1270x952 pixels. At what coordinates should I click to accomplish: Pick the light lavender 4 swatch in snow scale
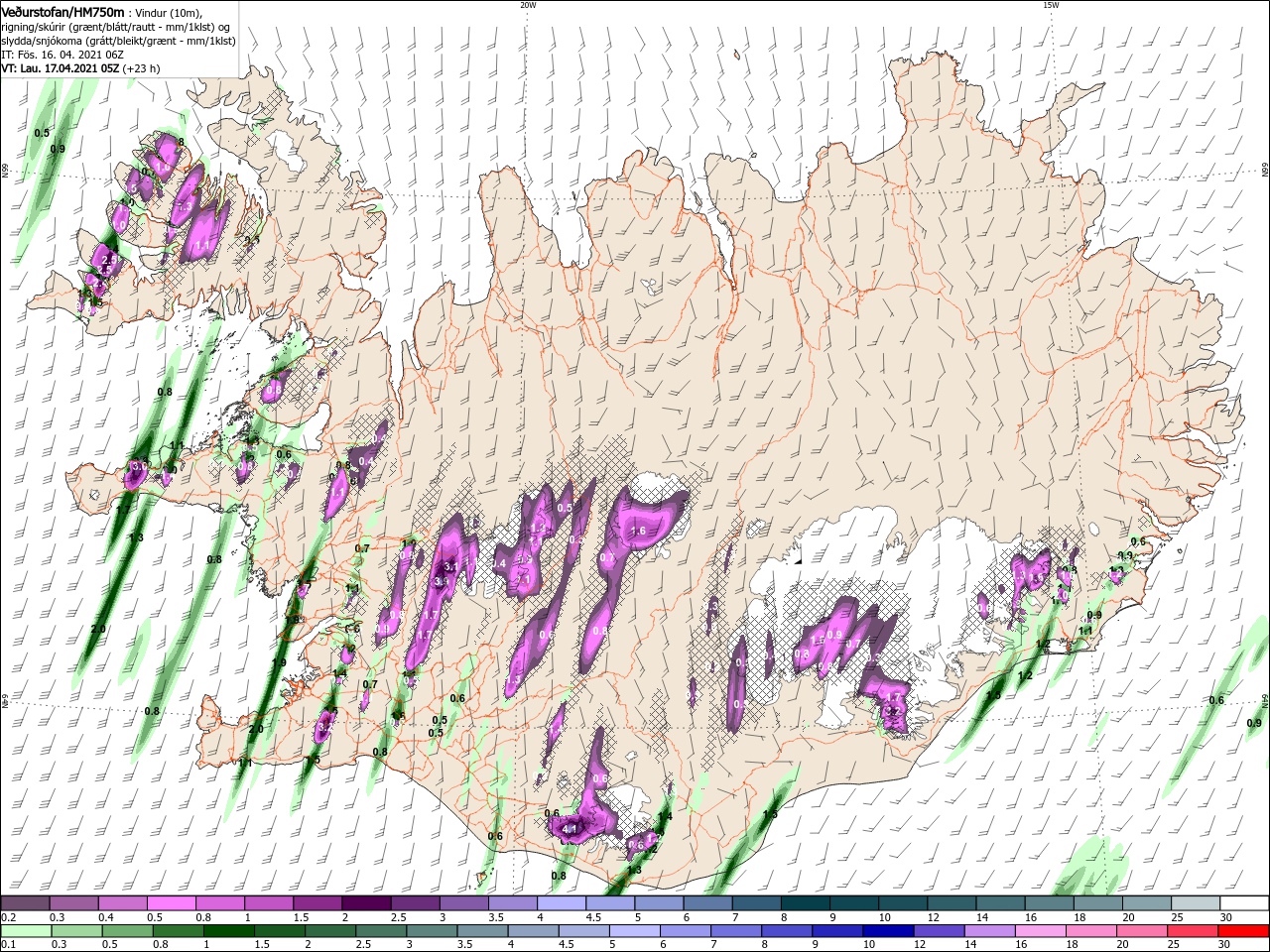coord(562,903)
